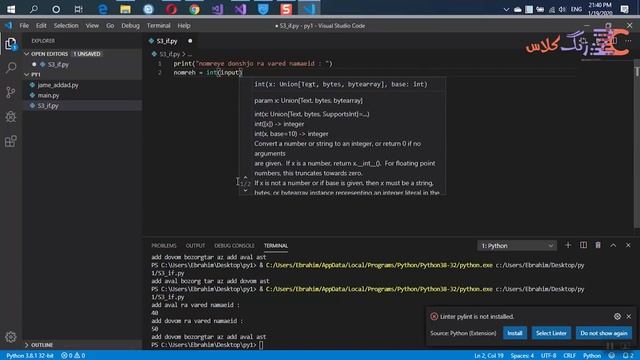Close the terminal panel
This screenshot has width=640, height=360.
click(x=628, y=245)
